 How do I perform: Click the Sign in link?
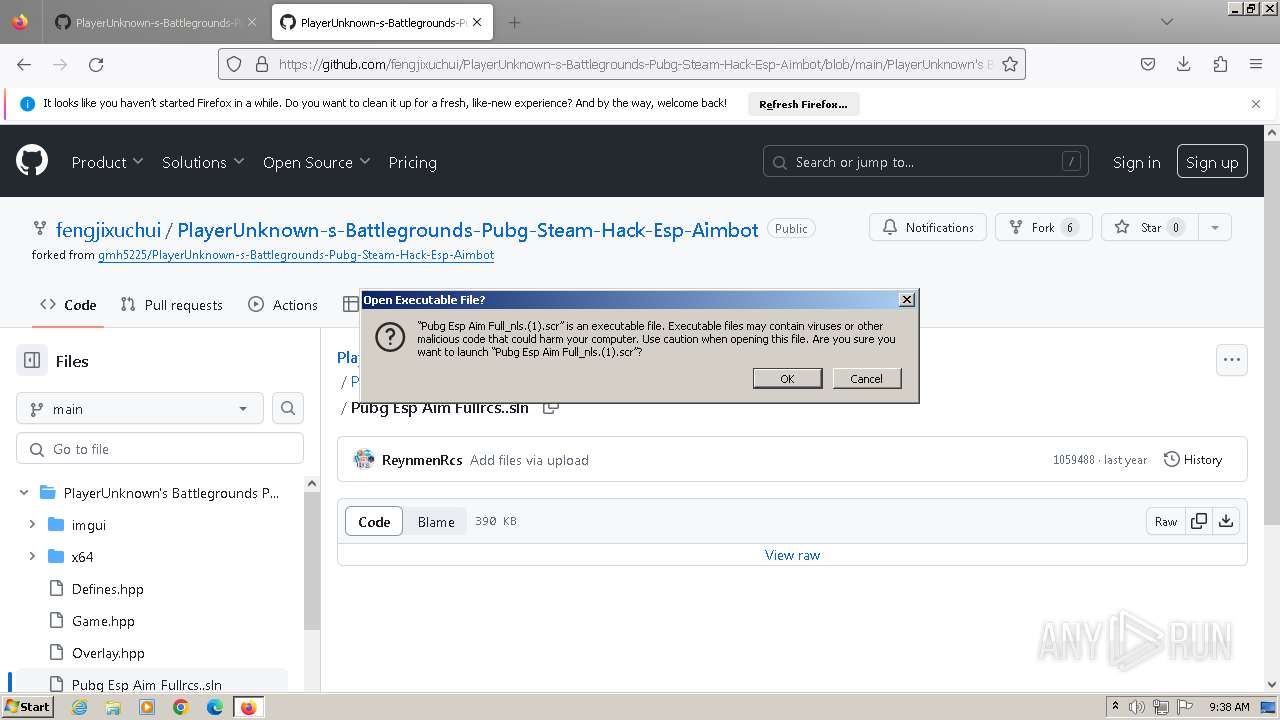coord(1136,162)
